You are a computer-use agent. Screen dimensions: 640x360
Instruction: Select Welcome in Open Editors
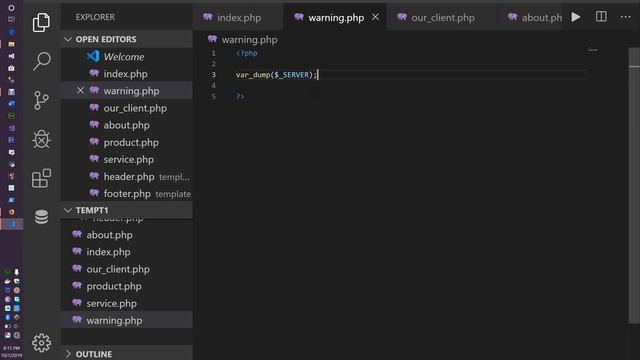point(127,56)
